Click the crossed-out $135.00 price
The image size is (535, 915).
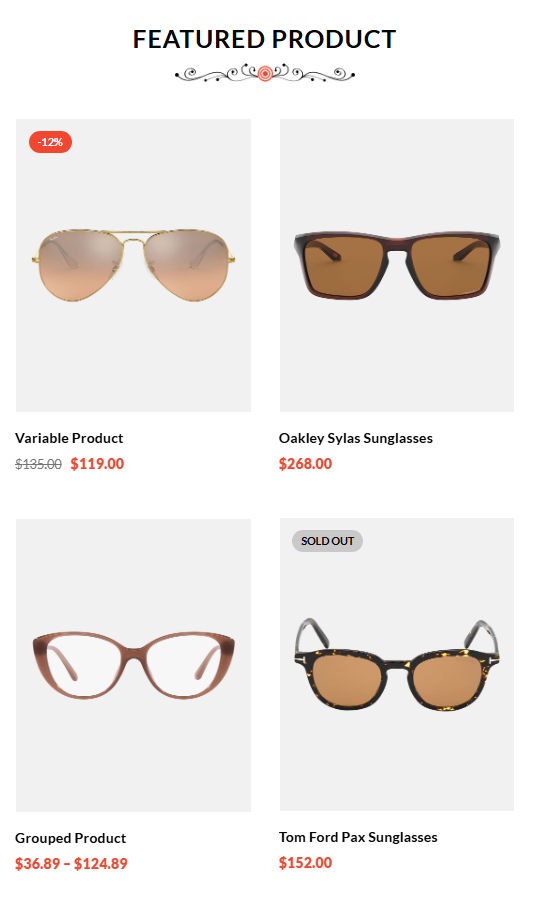click(x=39, y=464)
